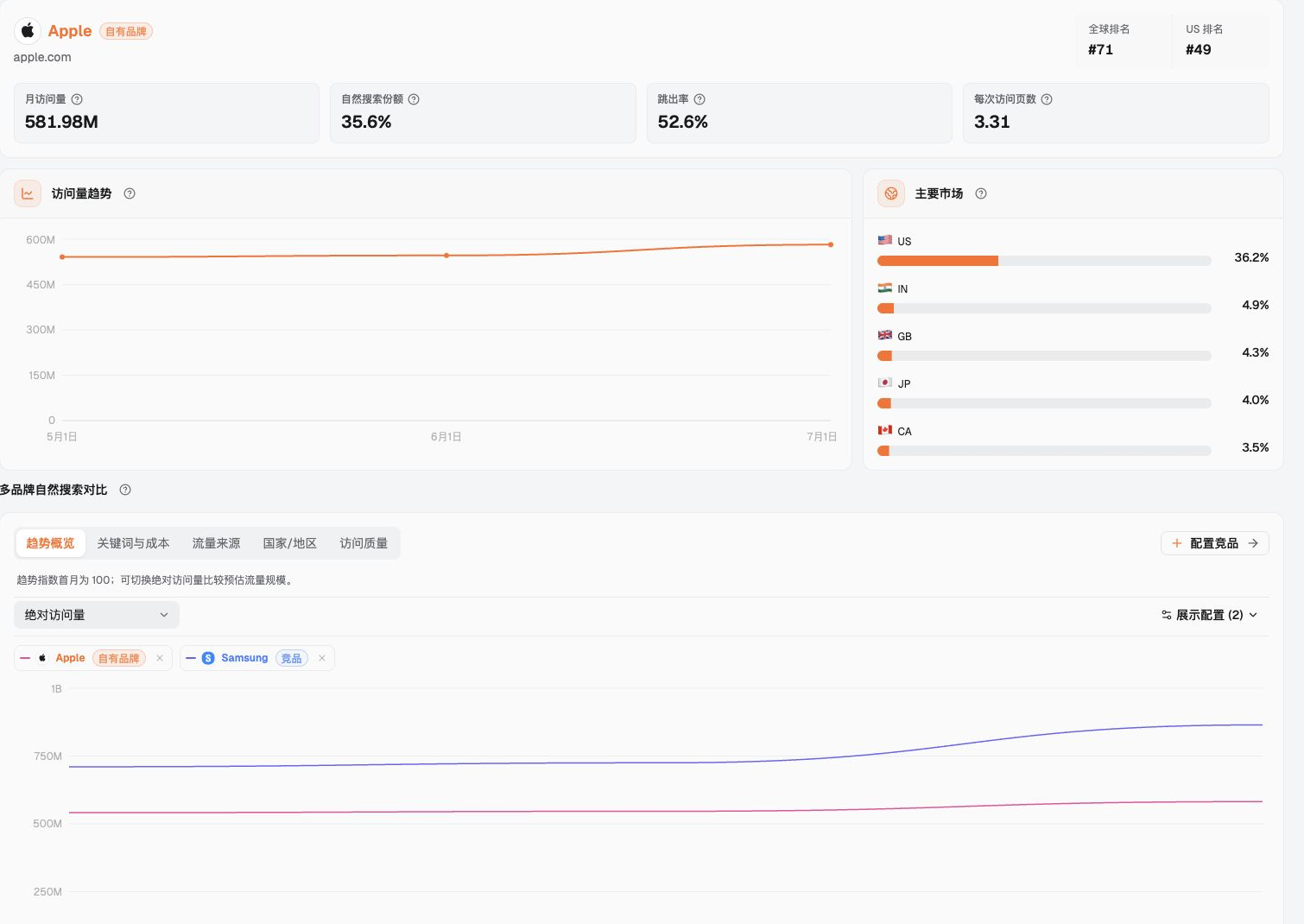Expand the 展示配置 (2) dropdown
Image resolution: width=1304 pixels, height=924 pixels.
point(1209,615)
